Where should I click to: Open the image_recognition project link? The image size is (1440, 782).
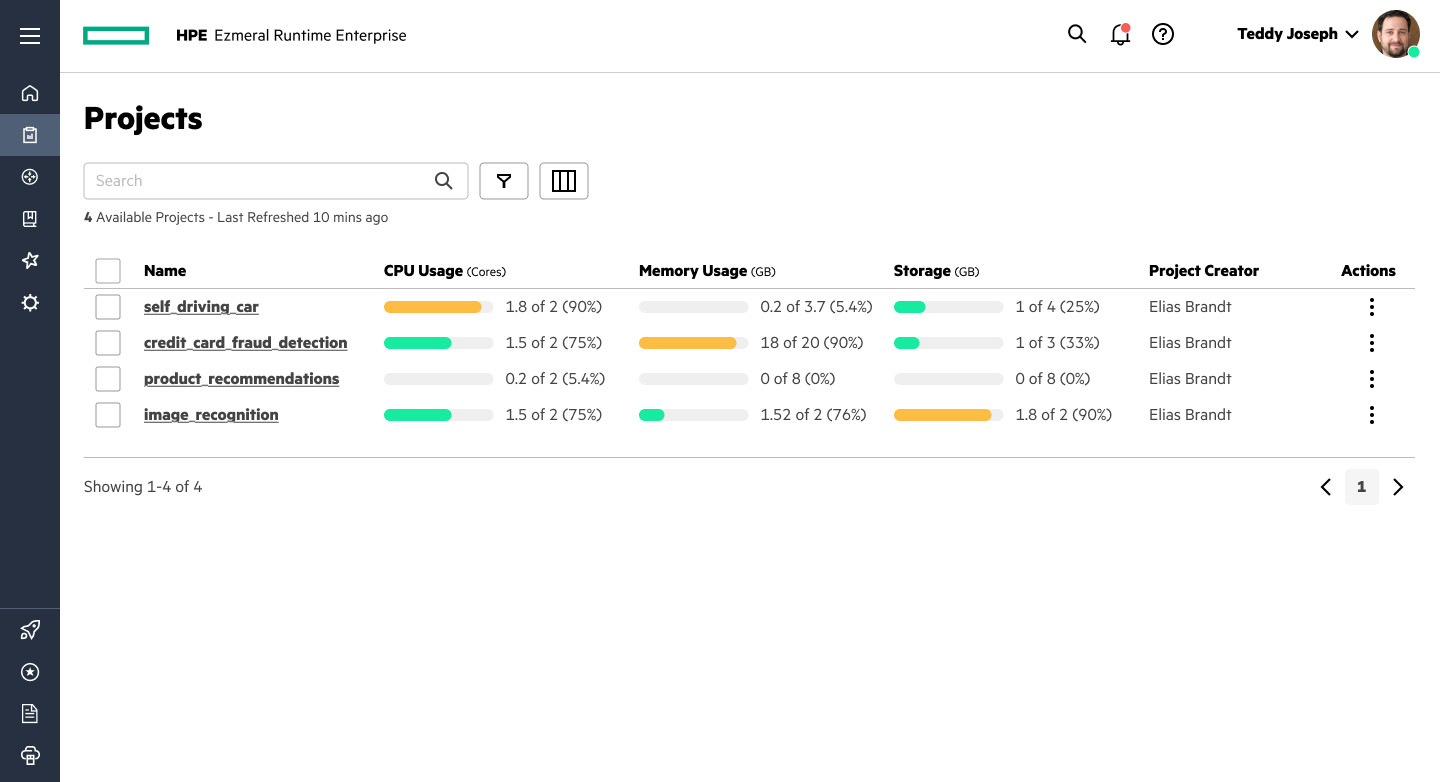[x=211, y=415]
